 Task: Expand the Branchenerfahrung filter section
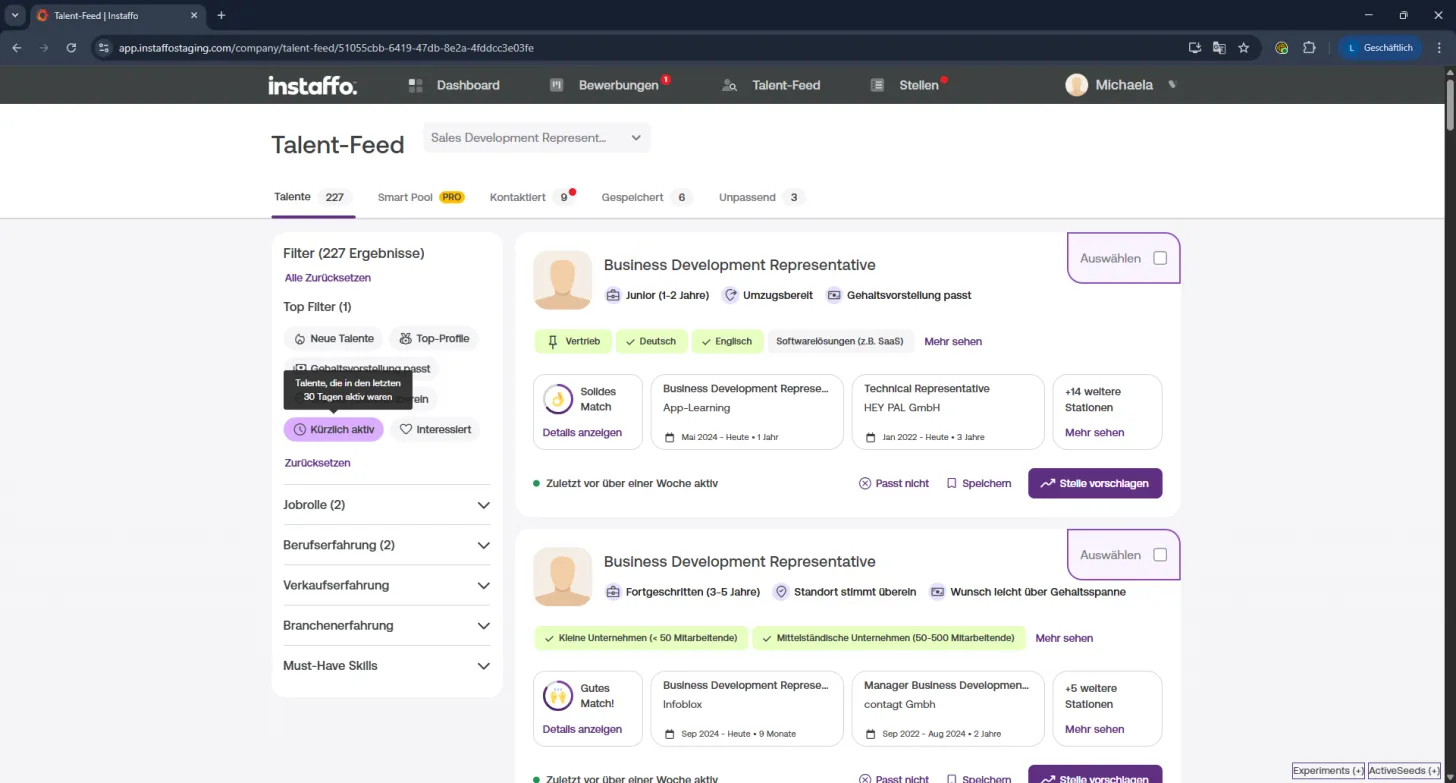(x=387, y=625)
